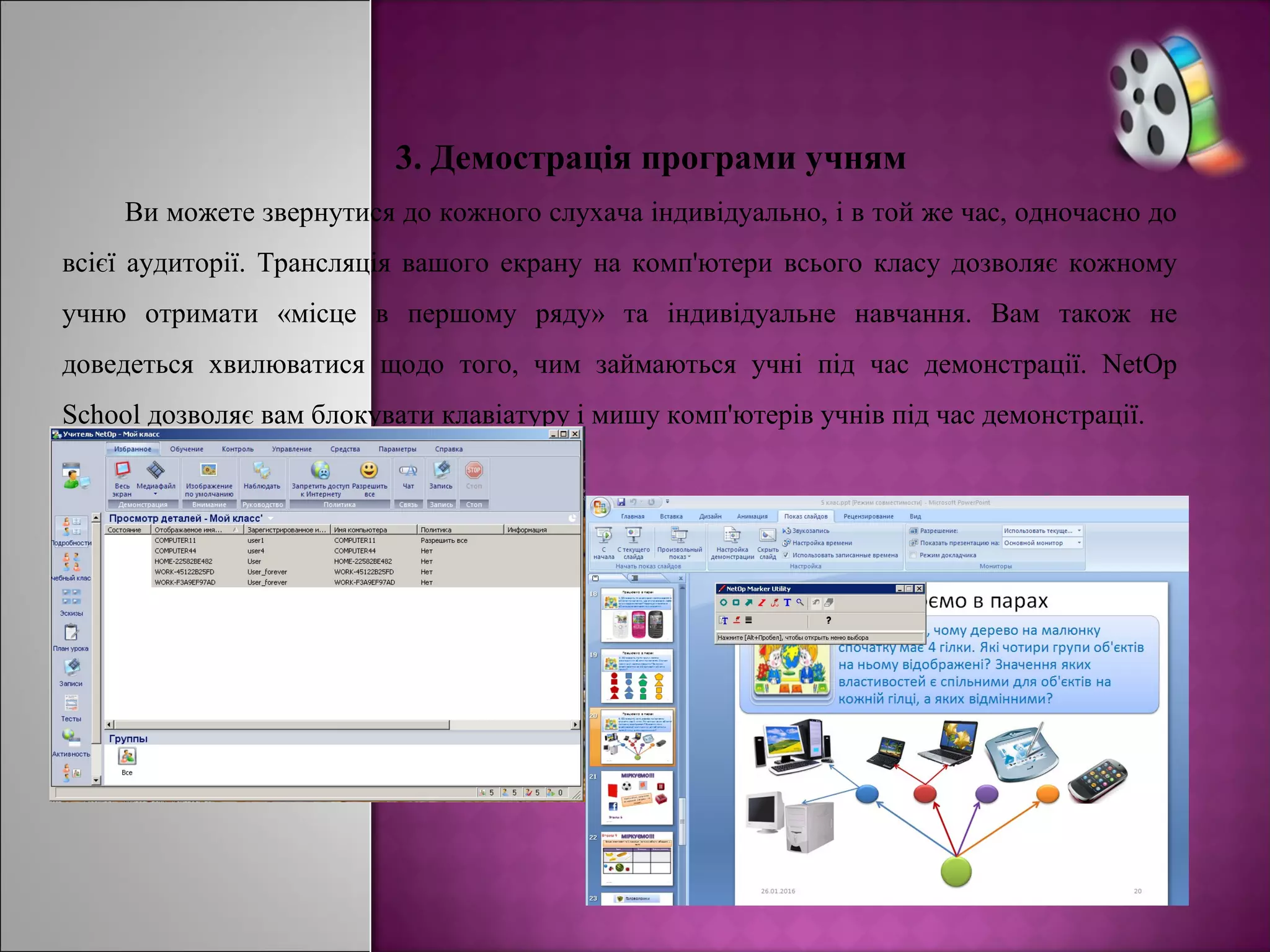Click the Наблюдать icon in NetOp toolbar
The image size is (1270, 952).
pos(262,471)
